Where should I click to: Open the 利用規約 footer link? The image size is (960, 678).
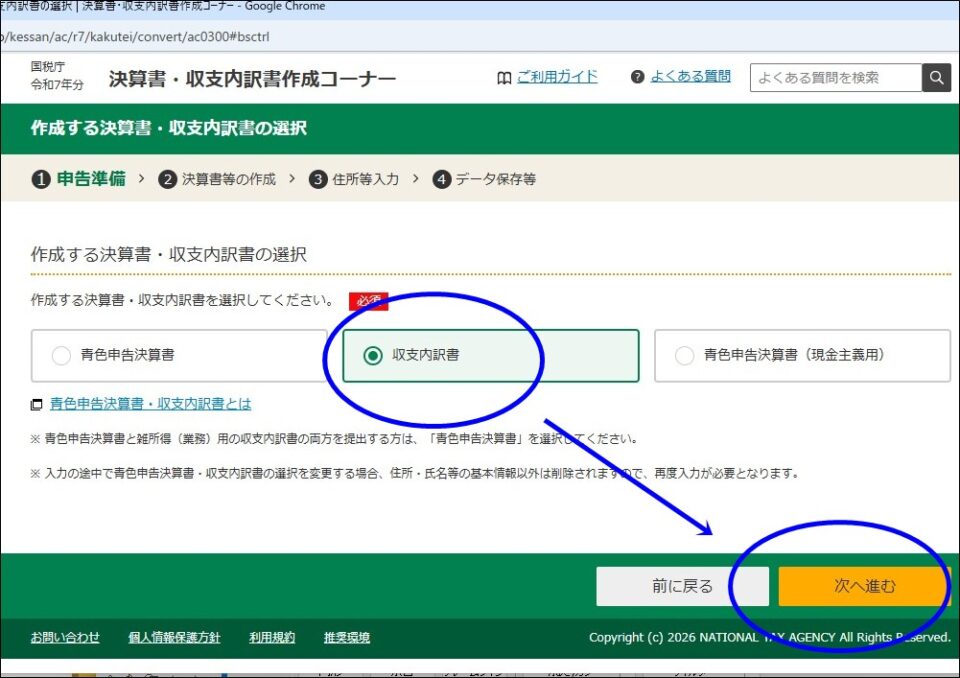point(272,637)
